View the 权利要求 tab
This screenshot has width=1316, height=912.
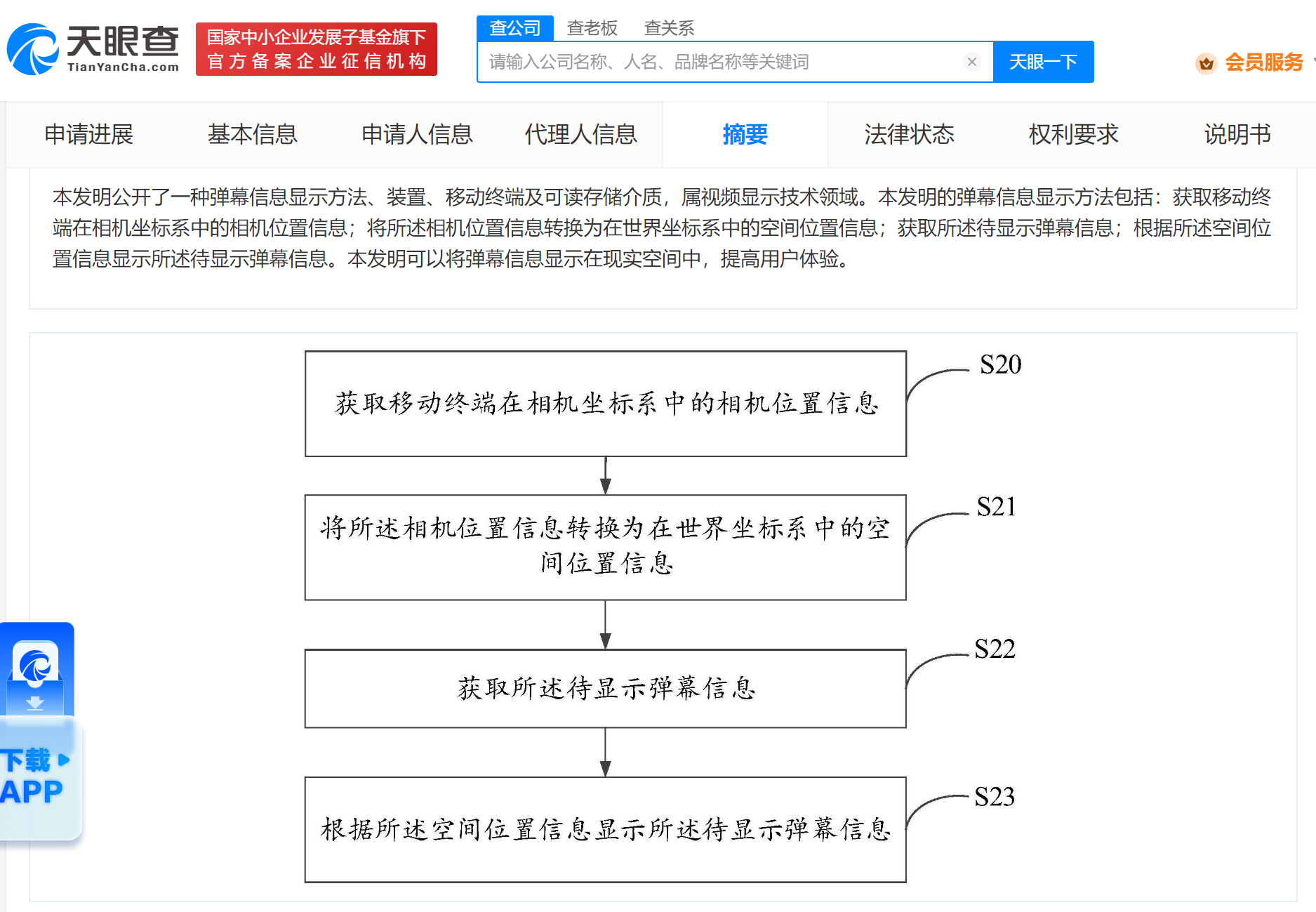(x=1072, y=135)
